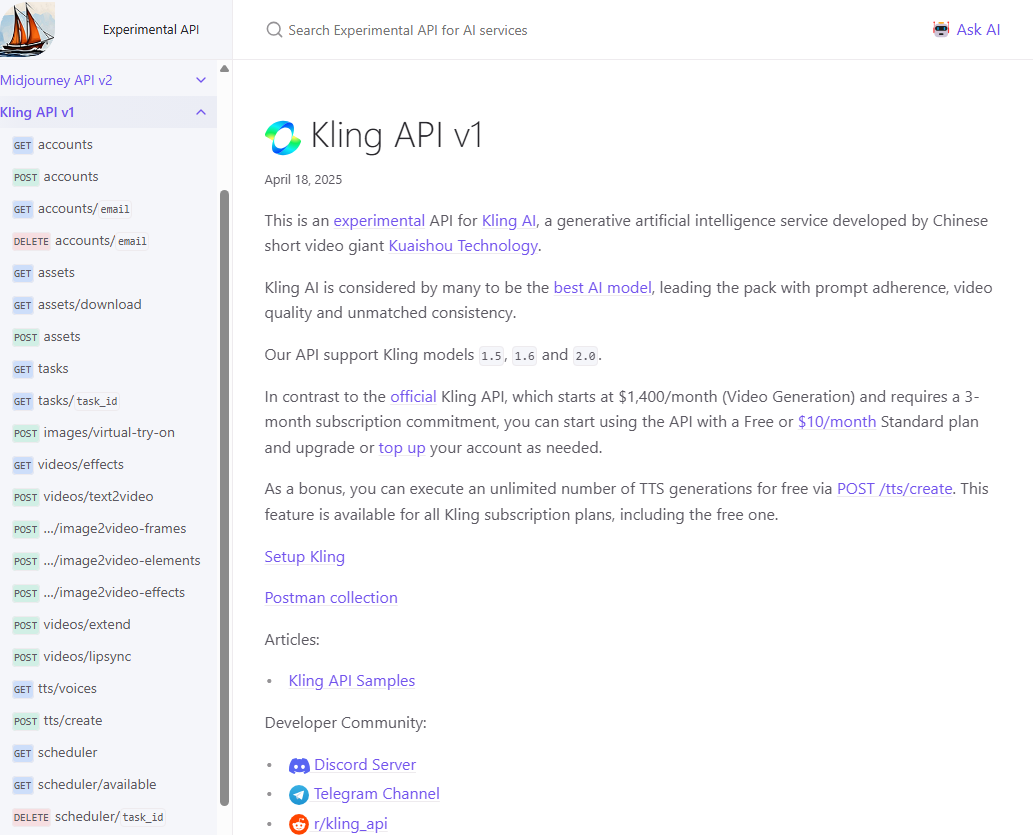Click the Kling API v1 page heading
The height and width of the screenshot is (835, 1036).
[396, 135]
